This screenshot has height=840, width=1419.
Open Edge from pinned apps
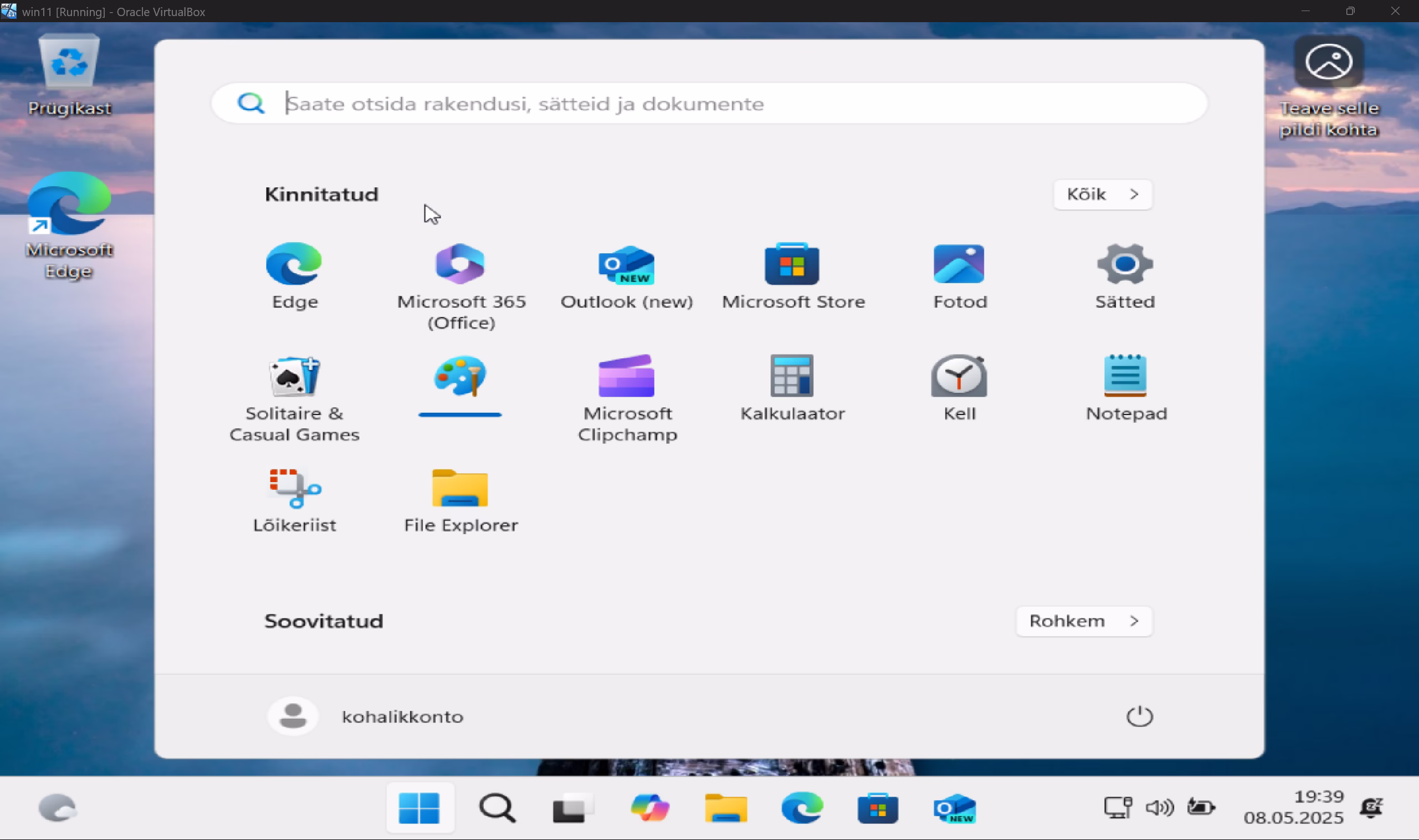click(294, 276)
